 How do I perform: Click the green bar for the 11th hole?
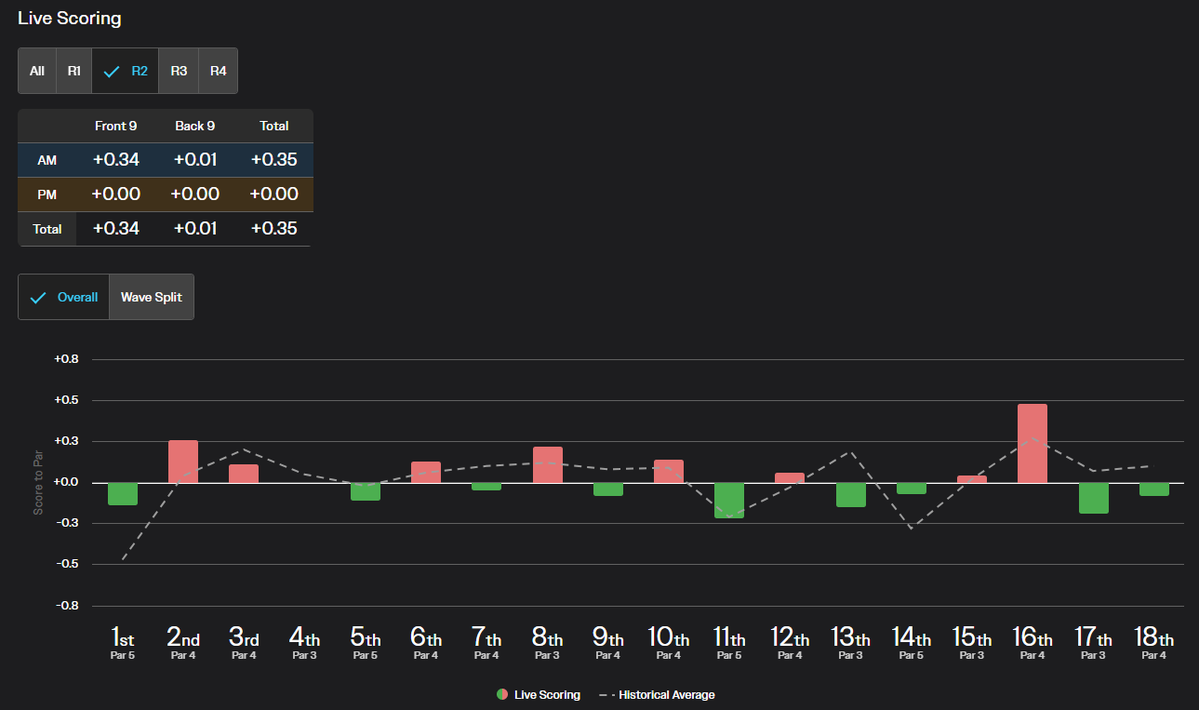pyautogui.click(x=729, y=501)
